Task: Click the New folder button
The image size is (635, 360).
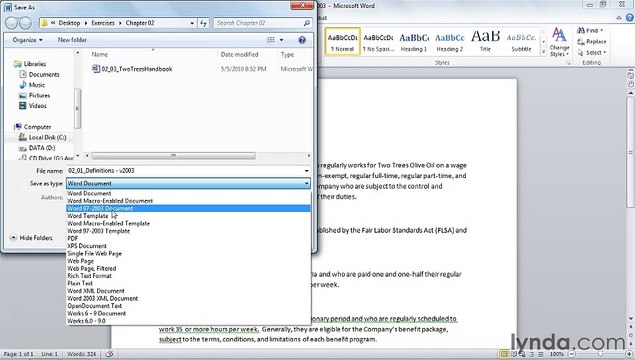Action: [72, 40]
